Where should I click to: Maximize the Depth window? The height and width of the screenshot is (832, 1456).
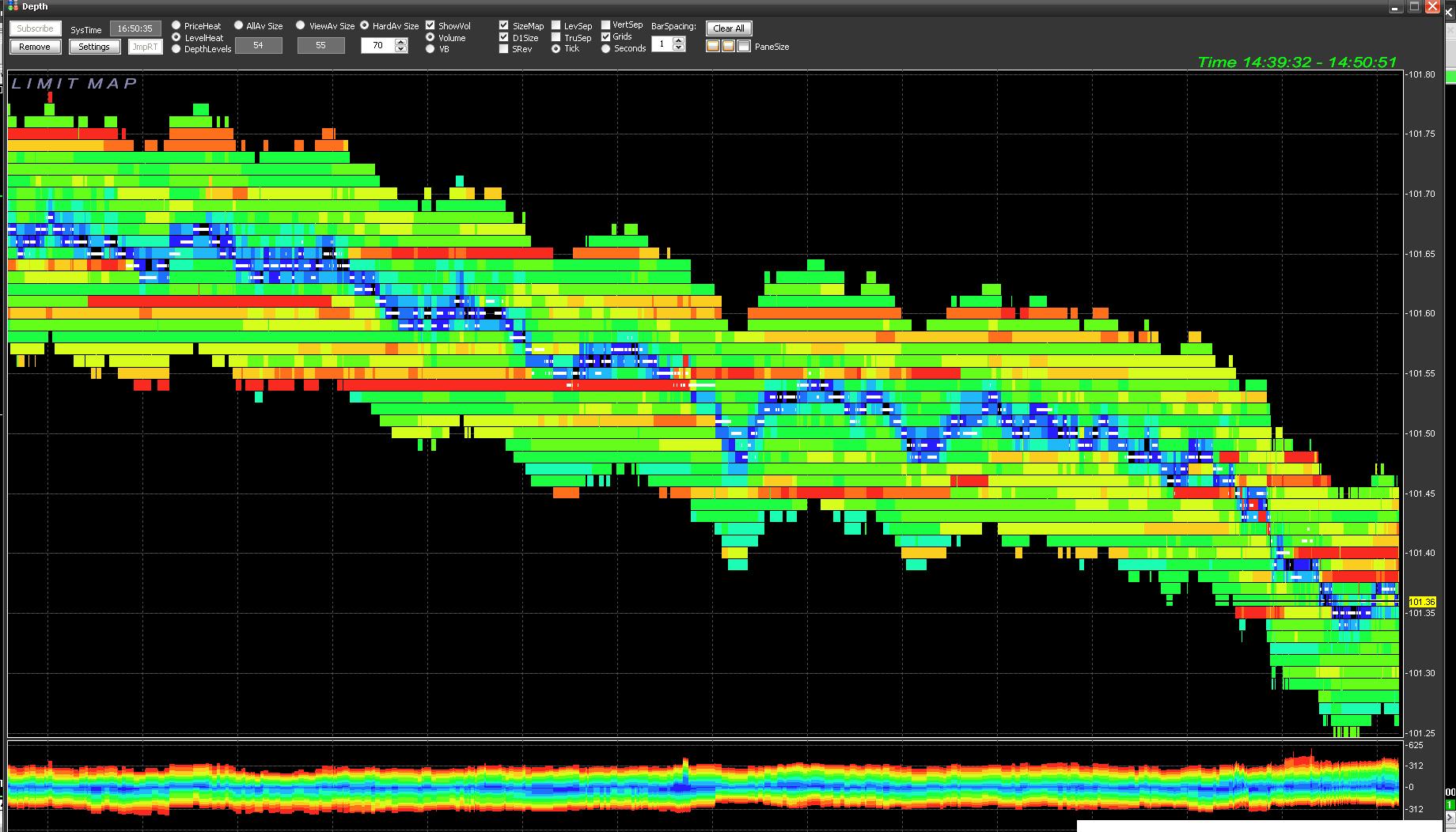pos(1414,6)
